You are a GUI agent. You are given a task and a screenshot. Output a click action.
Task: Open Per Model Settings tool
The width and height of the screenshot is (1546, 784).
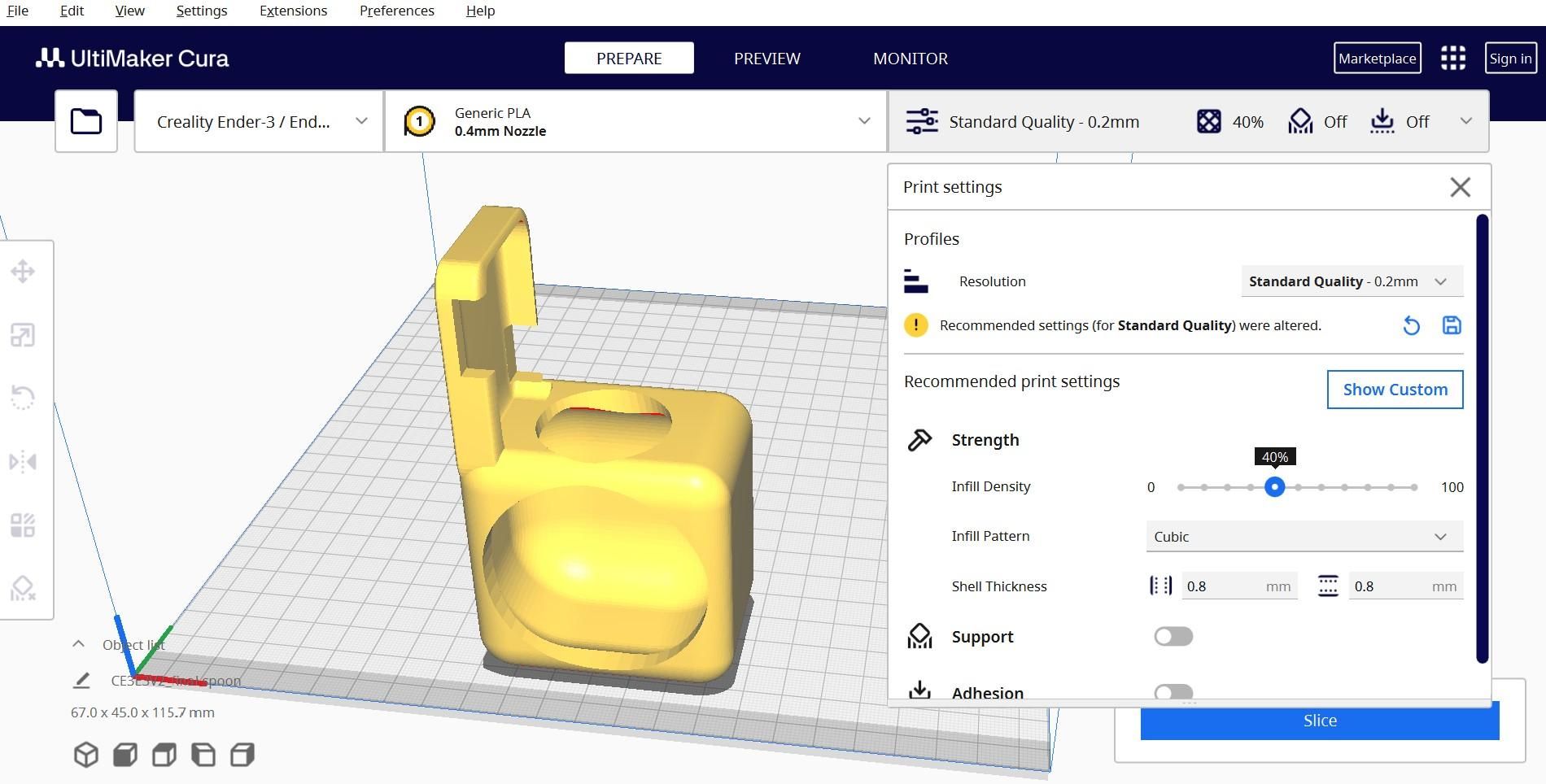(23, 525)
